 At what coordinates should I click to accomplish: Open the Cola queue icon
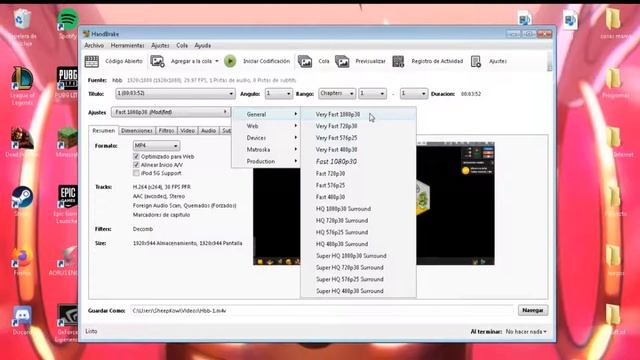pos(304,61)
